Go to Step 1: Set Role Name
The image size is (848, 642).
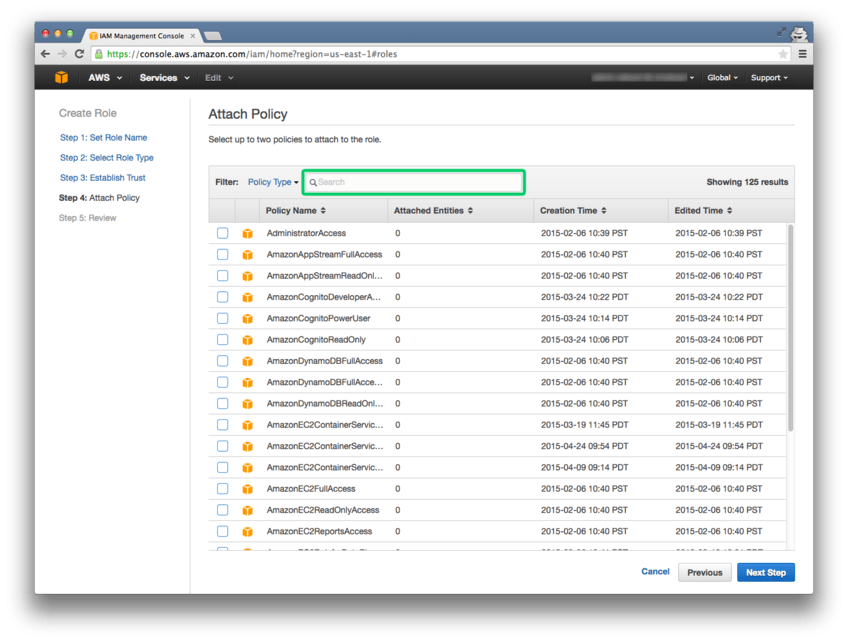[x=103, y=137]
